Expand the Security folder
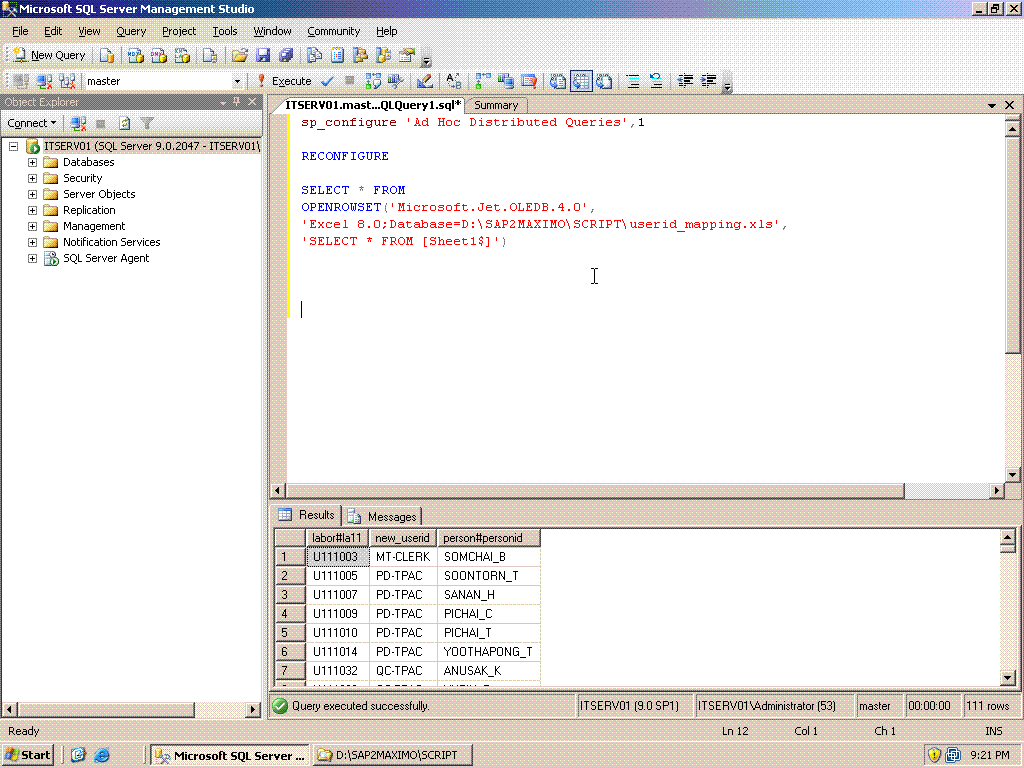Screen dimensions: 1024x768 (x=32, y=178)
